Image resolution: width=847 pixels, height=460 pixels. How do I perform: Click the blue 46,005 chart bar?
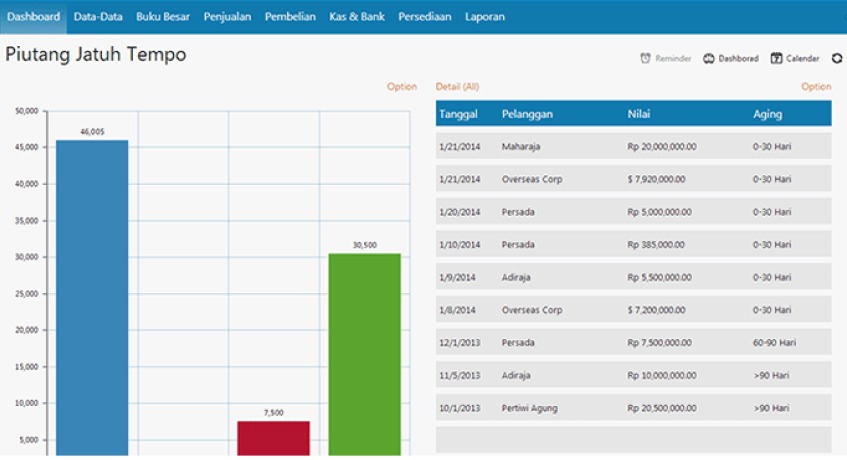92,300
